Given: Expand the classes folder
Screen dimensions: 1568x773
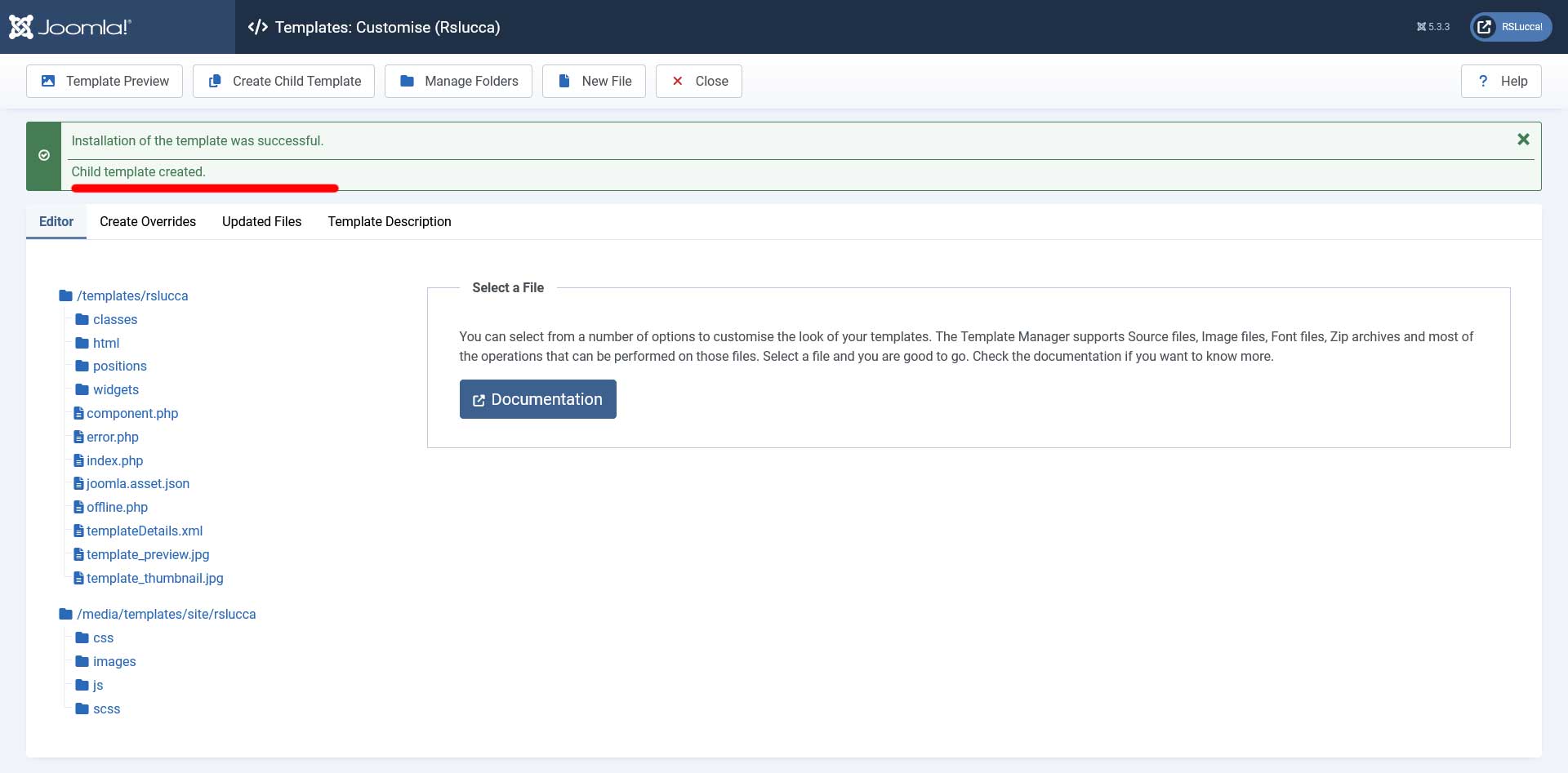Looking at the screenshot, I should [x=114, y=319].
